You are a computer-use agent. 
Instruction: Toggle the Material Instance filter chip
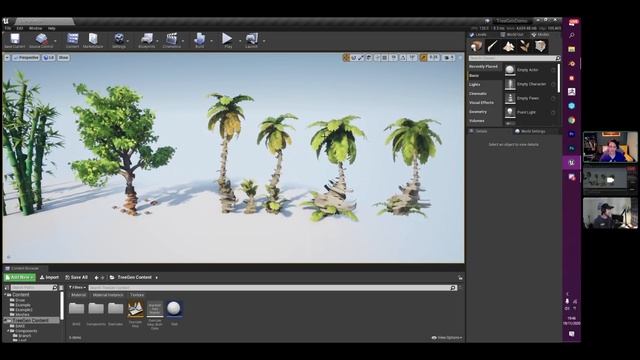pos(108,295)
